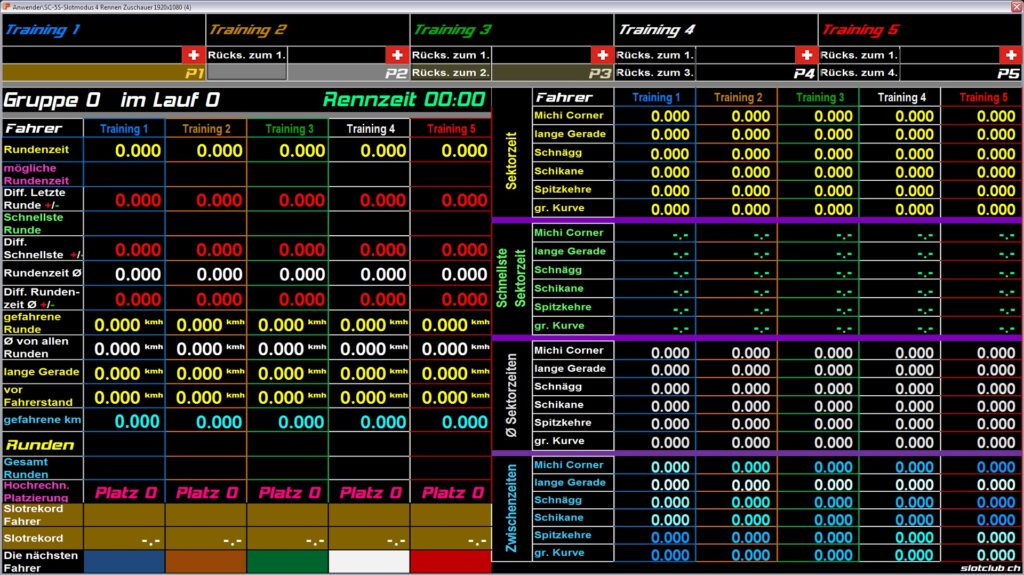Select the Swiss flag in Training 3 panel
The height and width of the screenshot is (575, 1024).
[x=602, y=55]
